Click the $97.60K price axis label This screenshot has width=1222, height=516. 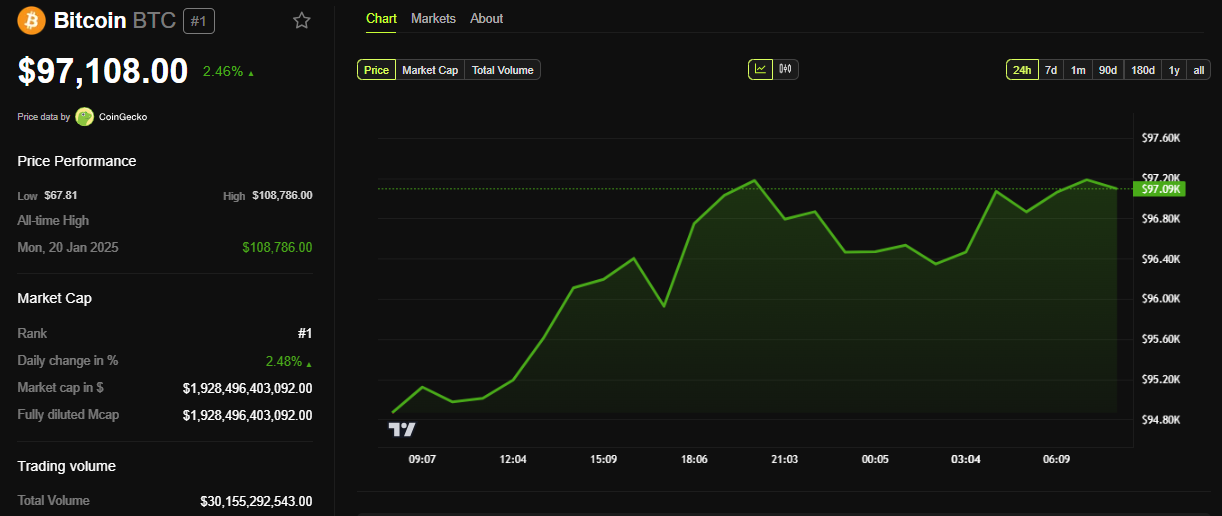[1161, 138]
